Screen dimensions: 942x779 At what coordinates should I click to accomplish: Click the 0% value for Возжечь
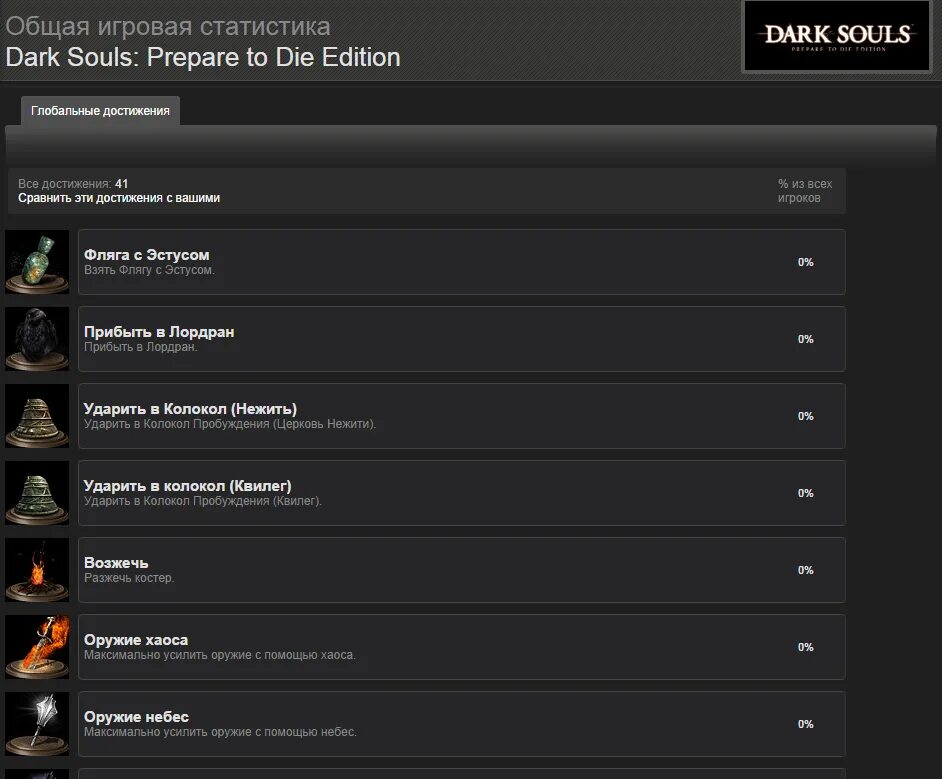(x=806, y=570)
